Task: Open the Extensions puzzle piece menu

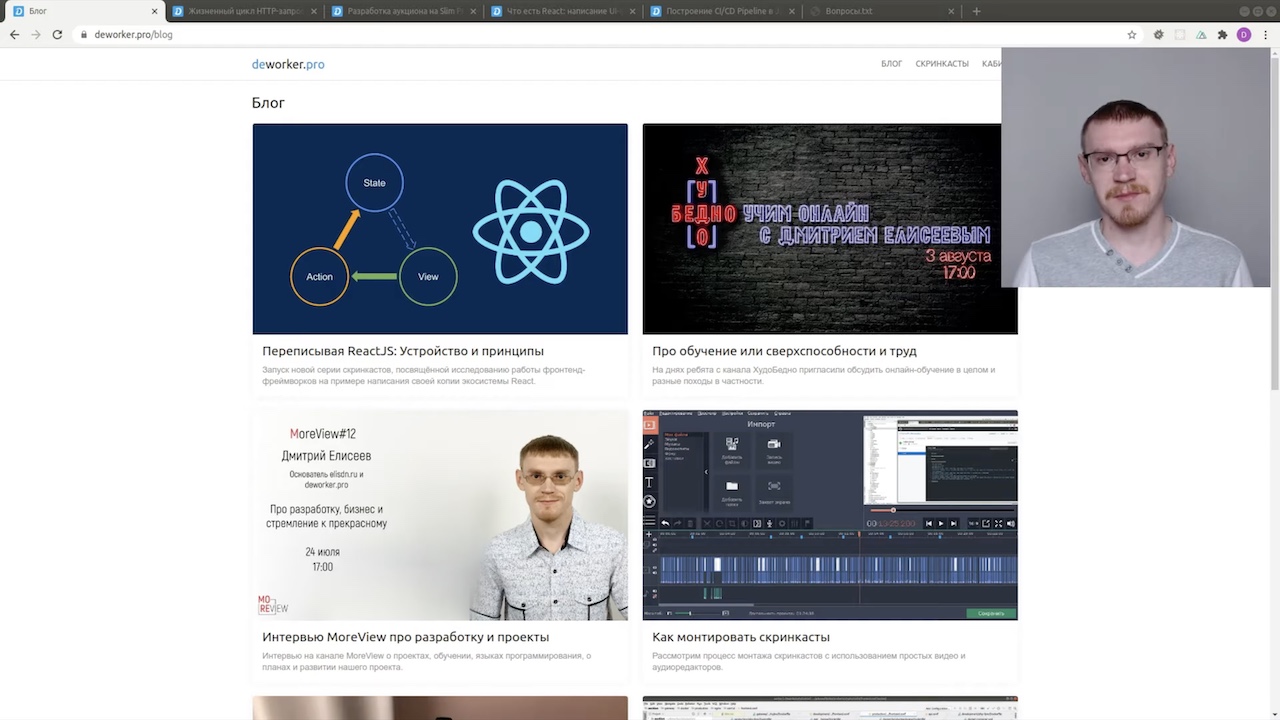Action: point(1222,34)
